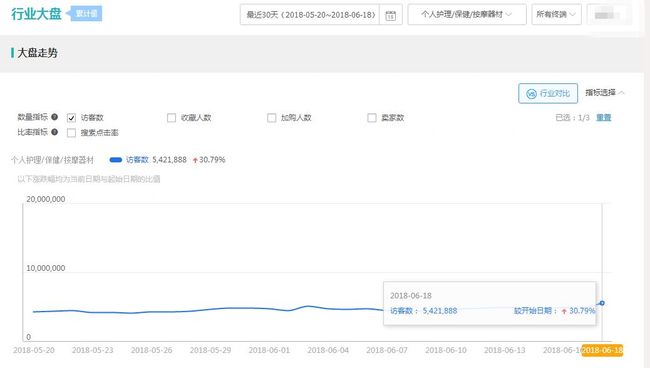Image resolution: width=650 pixels, height=368 pixels.
Task: Click the 个人护理/保健/按摩器材 legend category label
Action: click(52, 160)
